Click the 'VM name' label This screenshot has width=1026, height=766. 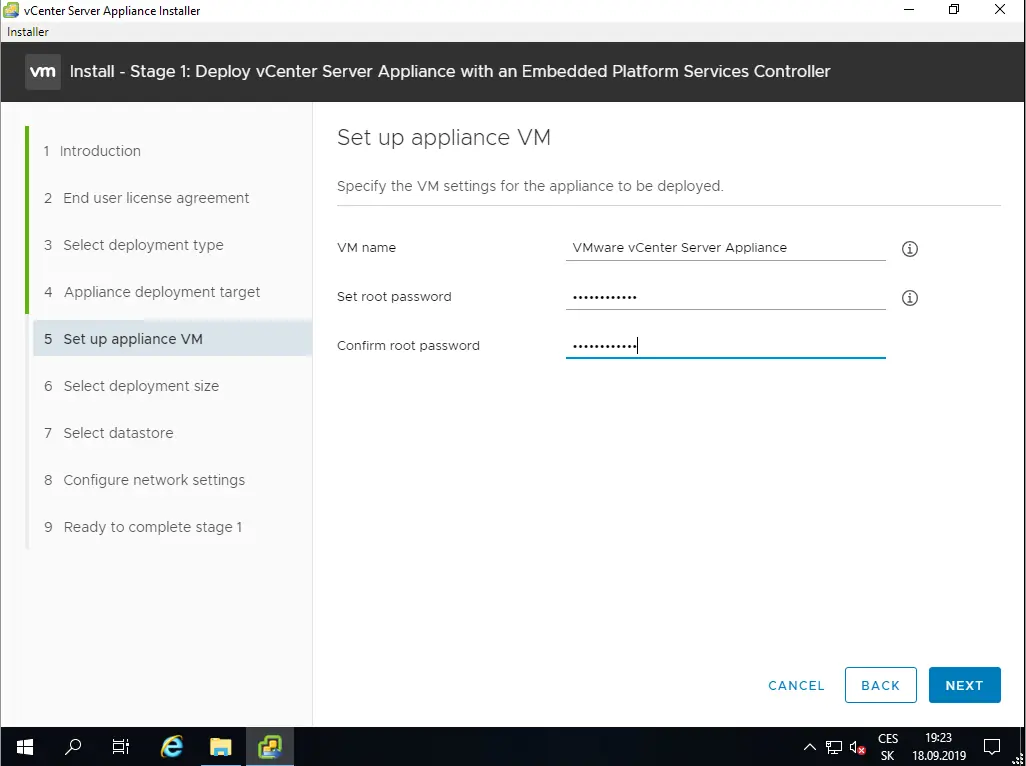366,248
